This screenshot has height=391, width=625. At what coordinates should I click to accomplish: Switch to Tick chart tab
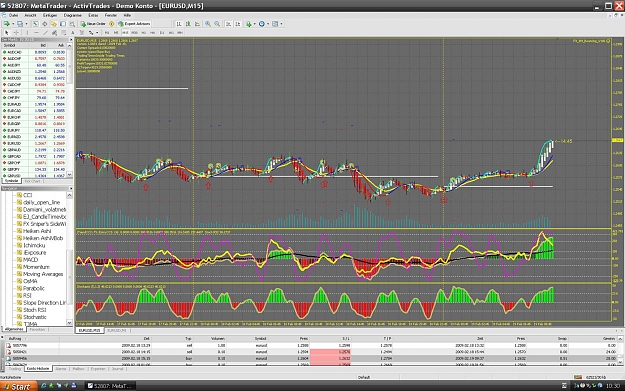tap(33, 181)
